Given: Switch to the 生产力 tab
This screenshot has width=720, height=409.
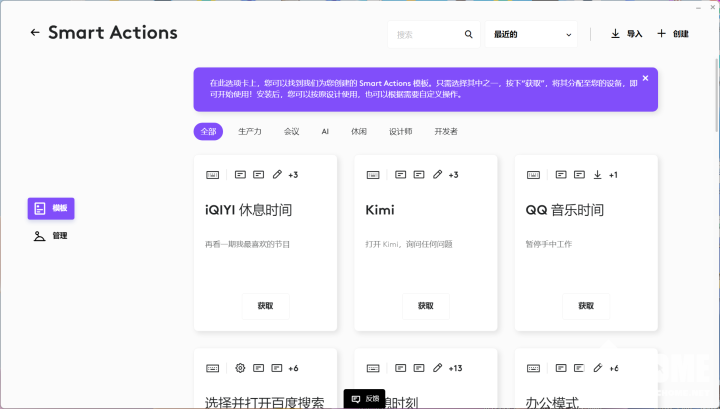Looking at the screenshot, I should pos(250,131).
